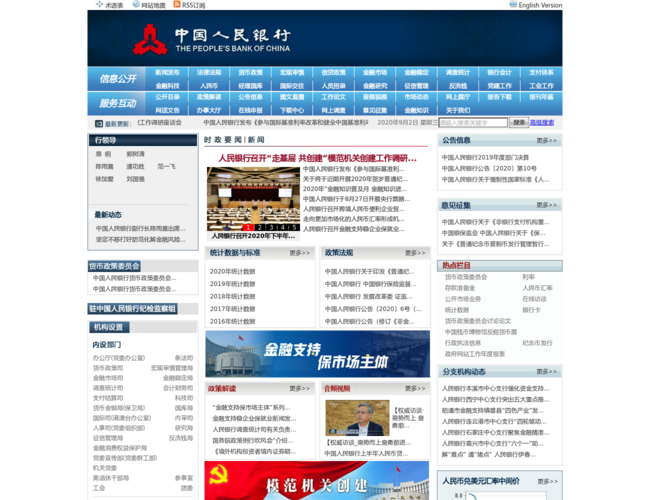The height and width of the screenshot is (500, 650).
Task: Open the 下载中心 menu item
Action: 292,110
